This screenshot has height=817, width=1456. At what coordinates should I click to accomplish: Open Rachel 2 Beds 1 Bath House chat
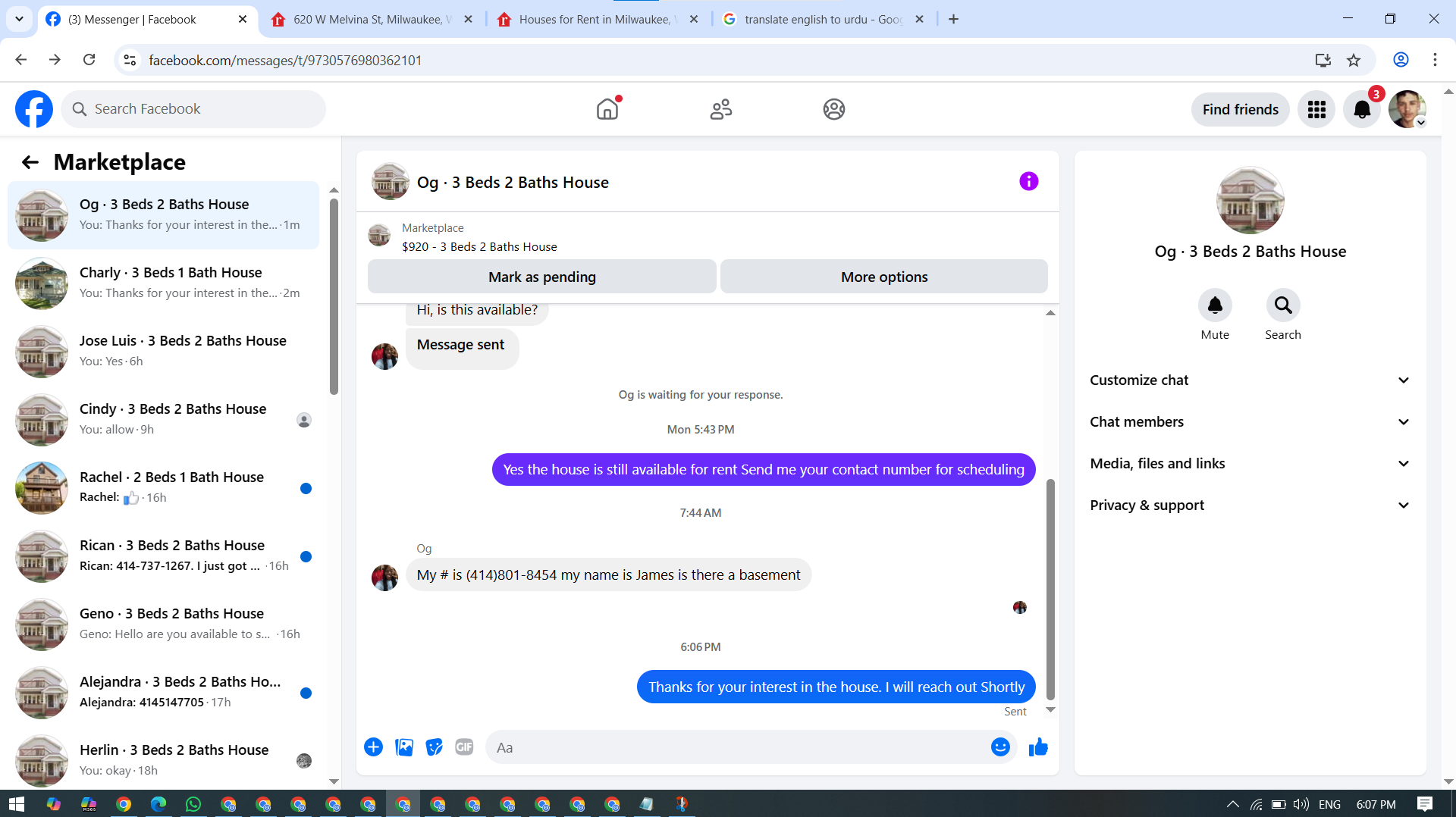(163, 488)
